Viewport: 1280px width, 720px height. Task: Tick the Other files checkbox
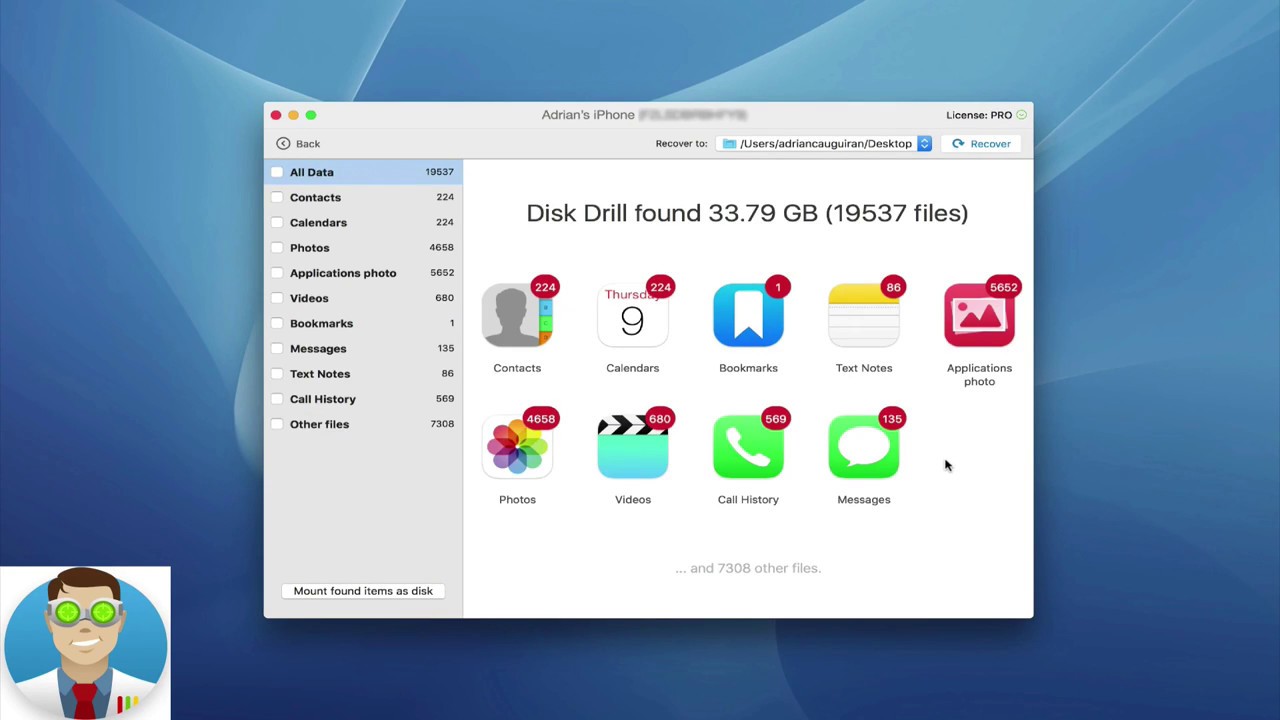[x=277, y=424]
